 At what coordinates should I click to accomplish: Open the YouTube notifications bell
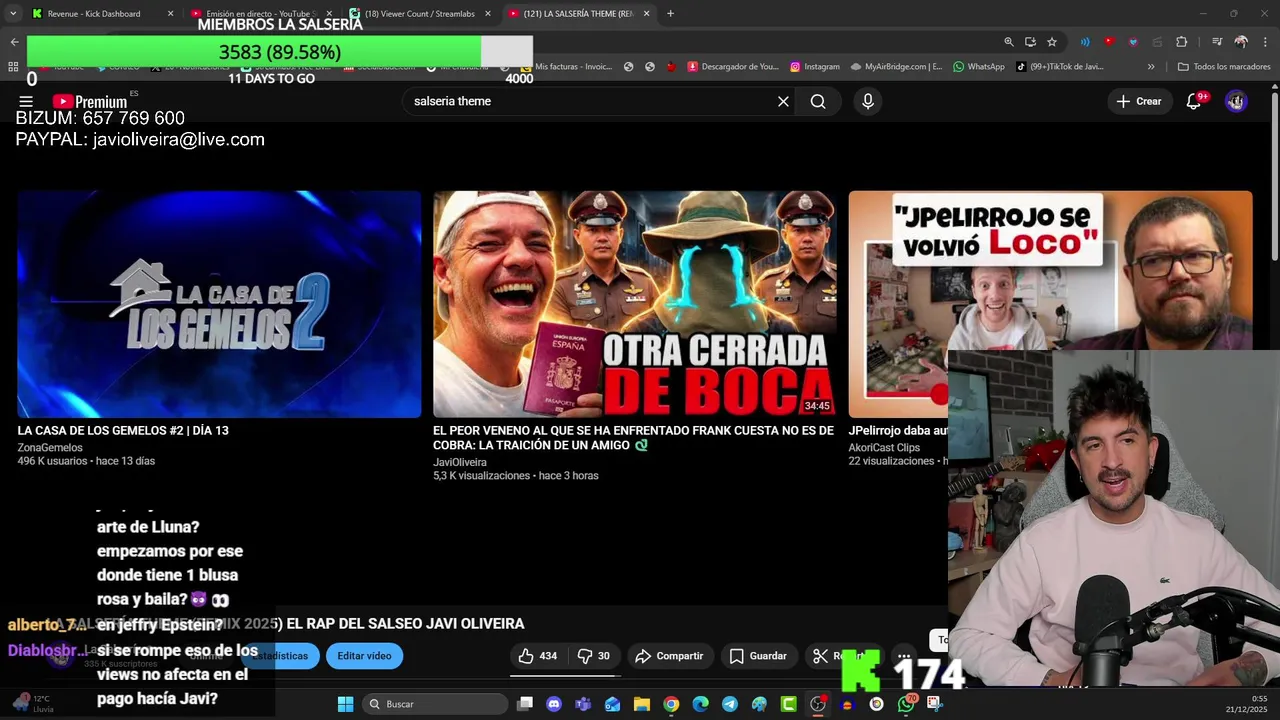click(1194, 101)
